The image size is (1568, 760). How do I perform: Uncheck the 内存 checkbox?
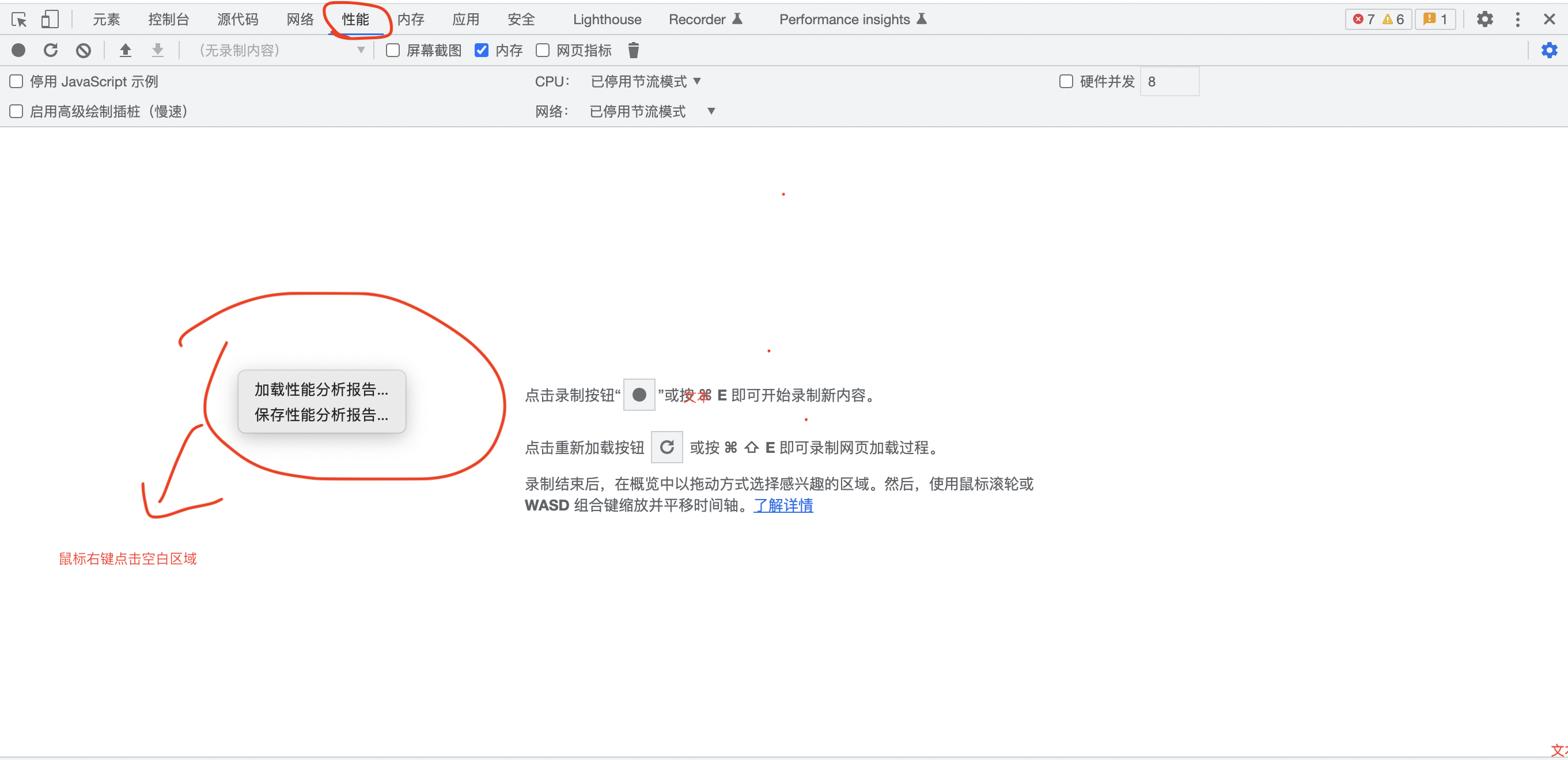[482, 50]
